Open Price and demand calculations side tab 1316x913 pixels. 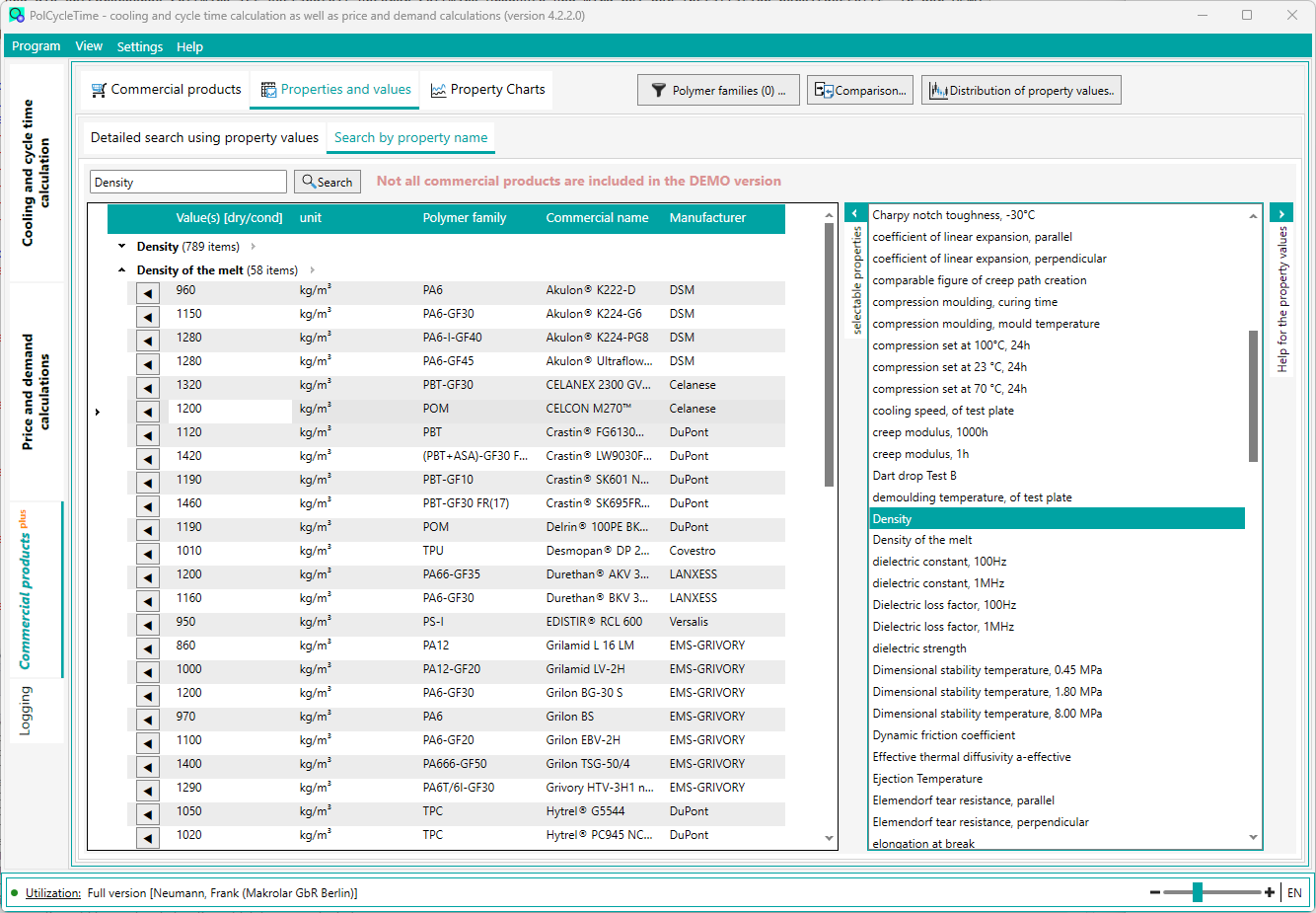coord(37,392)
